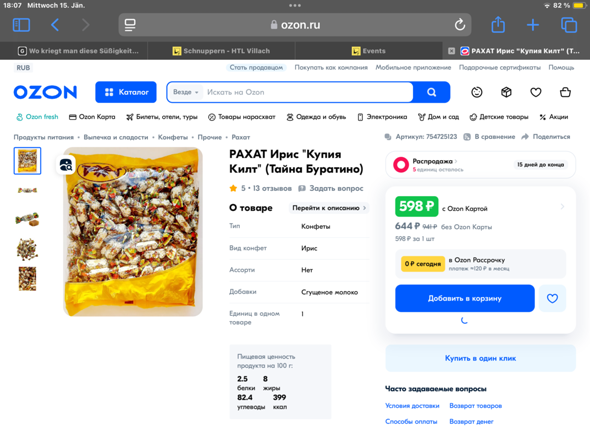This screenshot has width=590, height=442.
Task: Click the blue search magnifier button
Action: click(432, 92)
